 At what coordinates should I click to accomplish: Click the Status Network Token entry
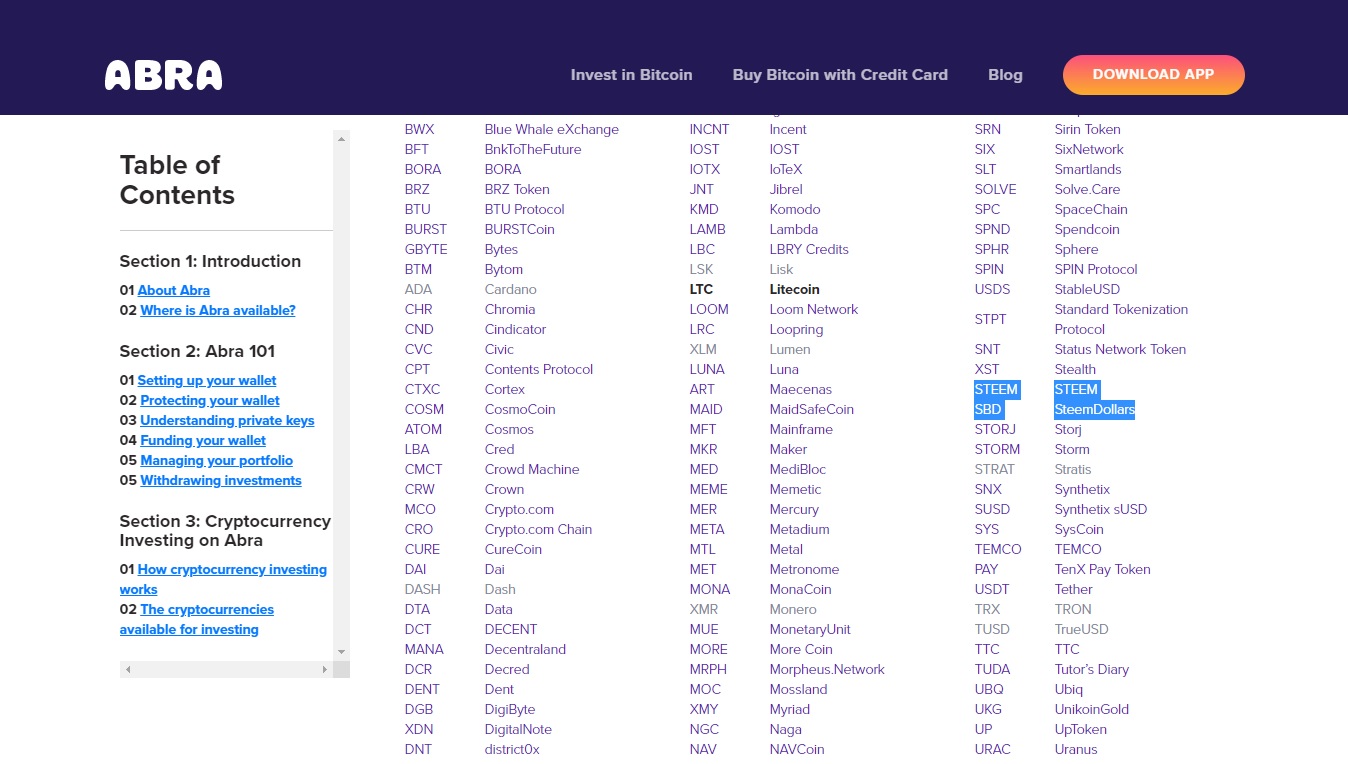[1120, 349]
